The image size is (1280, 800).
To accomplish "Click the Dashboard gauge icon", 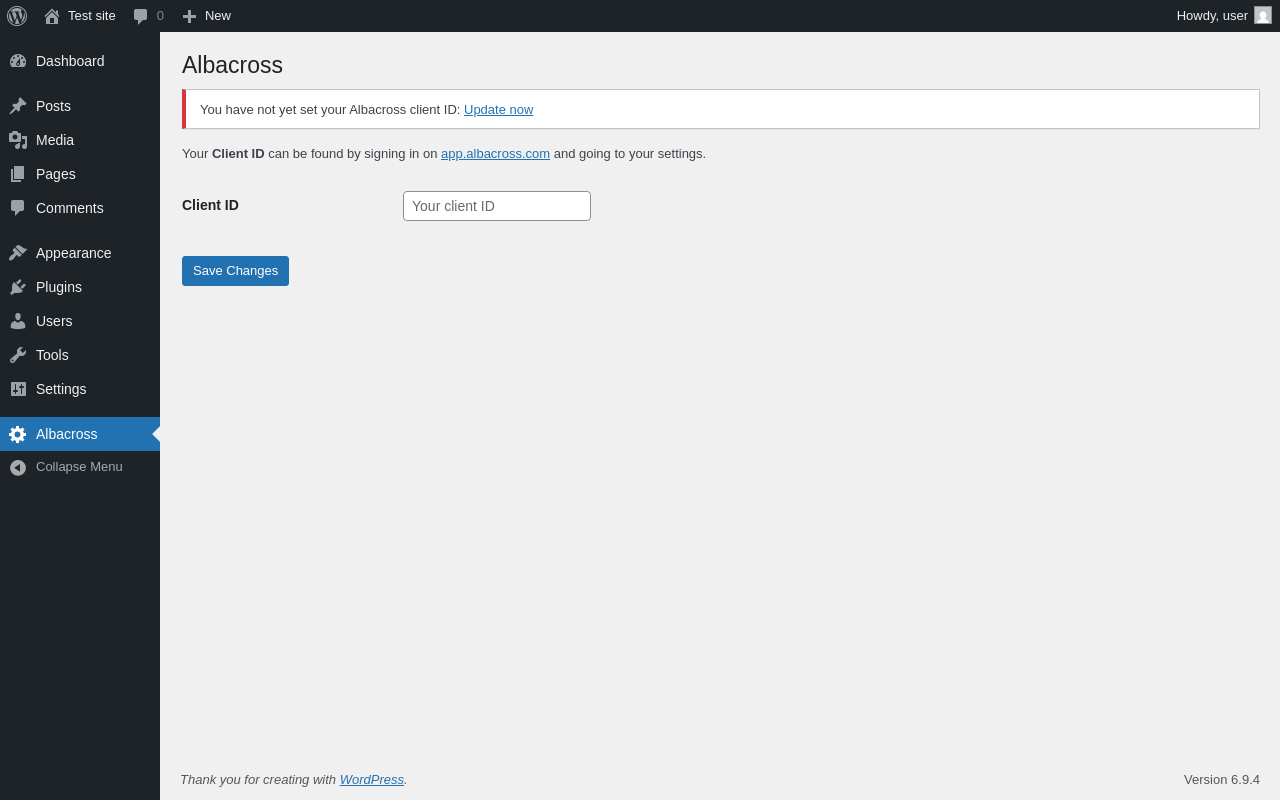I will (18, 61).
